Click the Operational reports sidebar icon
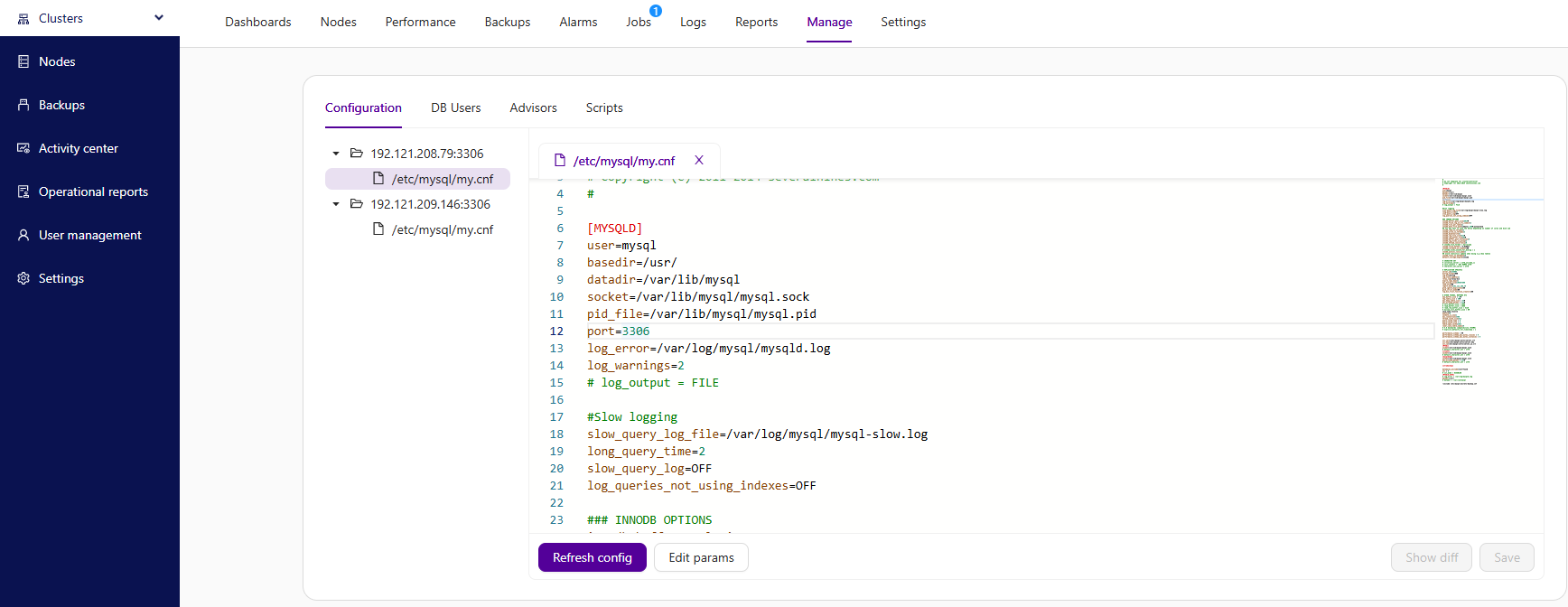The width and height of the screenshot is (1568, 607). 23,191
